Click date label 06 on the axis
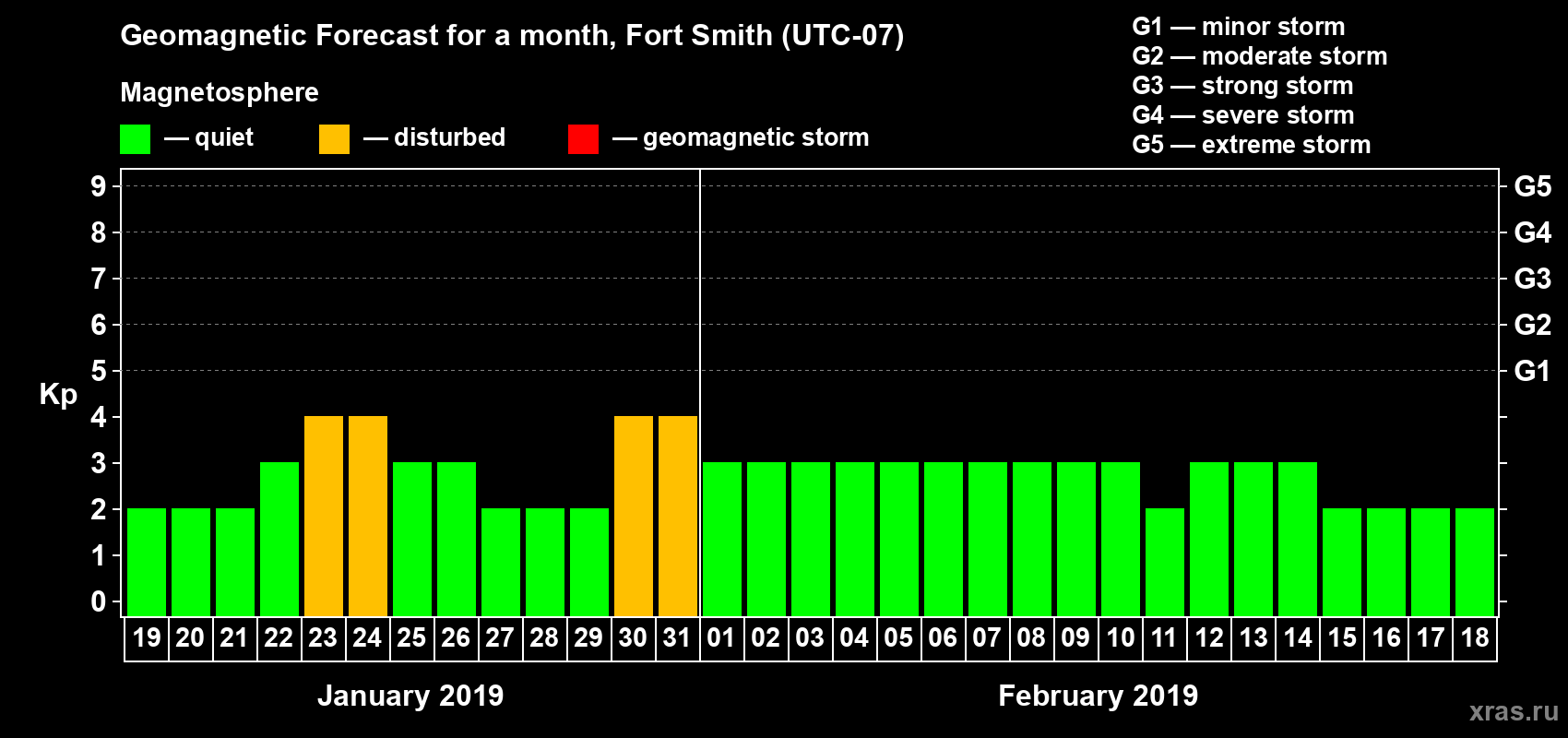Image resolution: width=1568 pixels, height=738 pixels. [943, 637]
